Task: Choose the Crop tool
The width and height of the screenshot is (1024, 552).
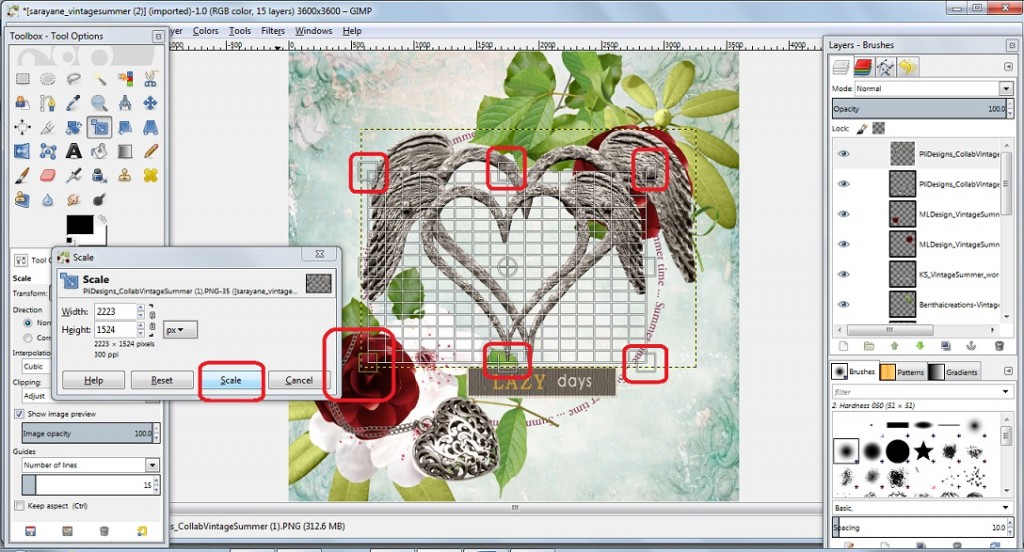Action: (x=48, y=127)
